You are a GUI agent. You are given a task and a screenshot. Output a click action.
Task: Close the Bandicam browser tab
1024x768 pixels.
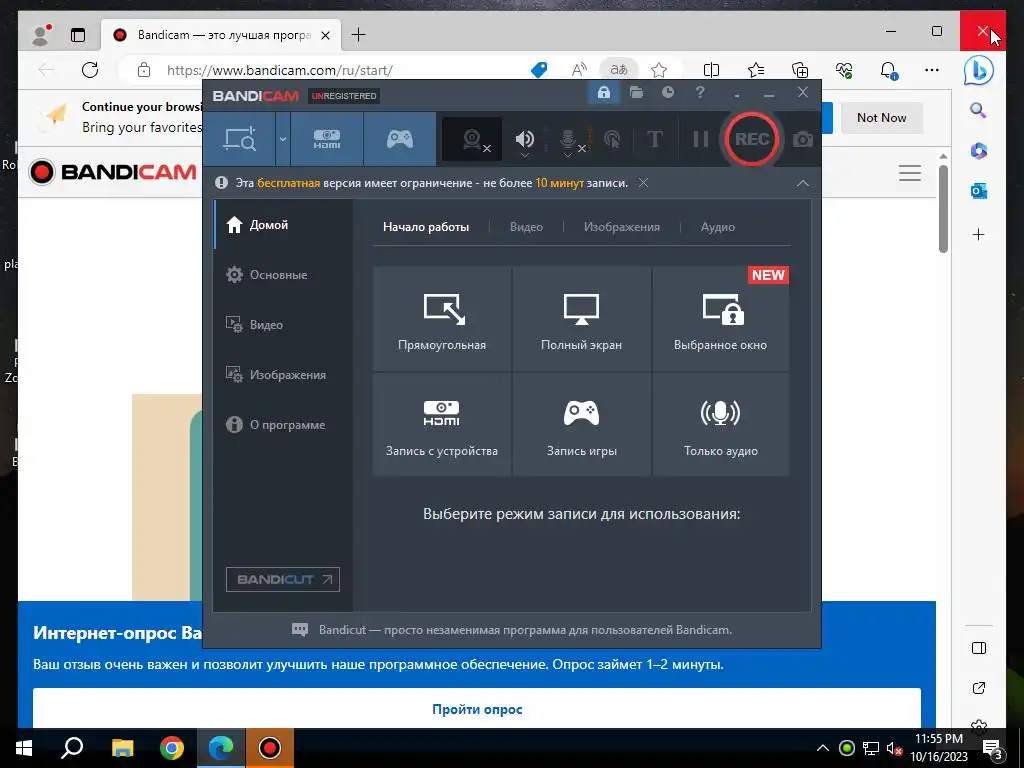tap(325, 35)
